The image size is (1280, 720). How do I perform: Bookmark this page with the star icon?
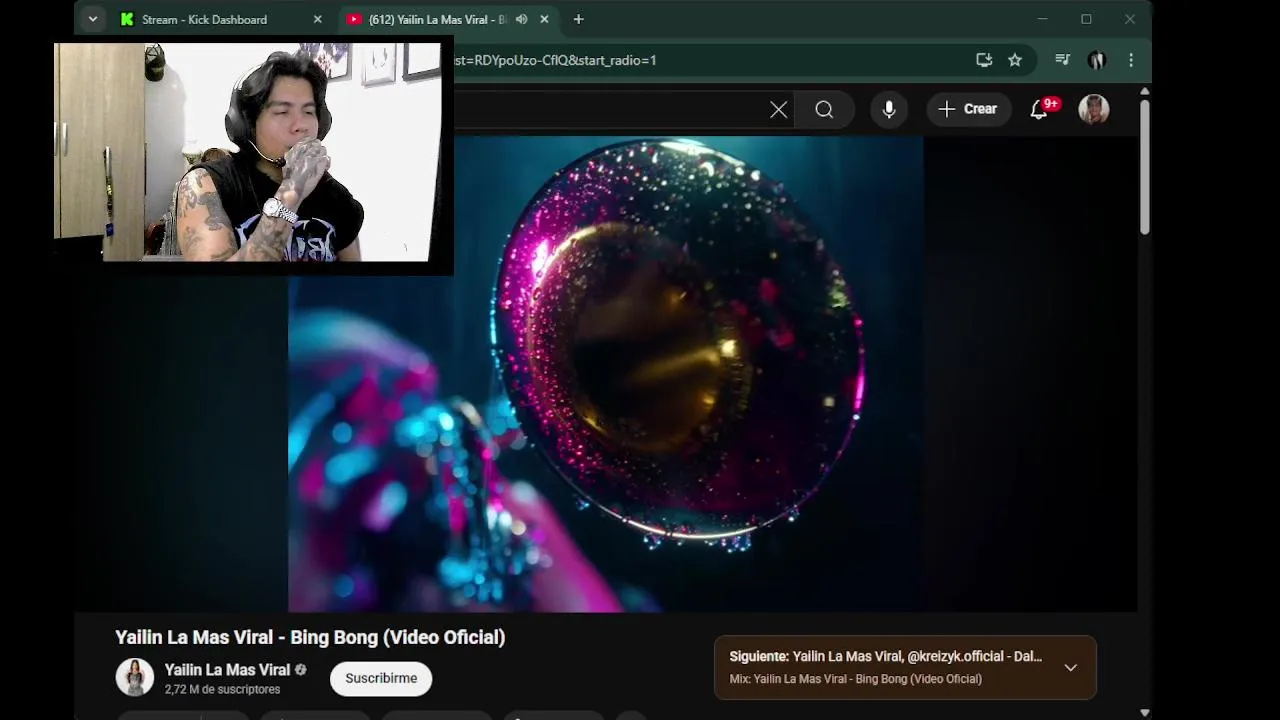(x=1015, y=60)
